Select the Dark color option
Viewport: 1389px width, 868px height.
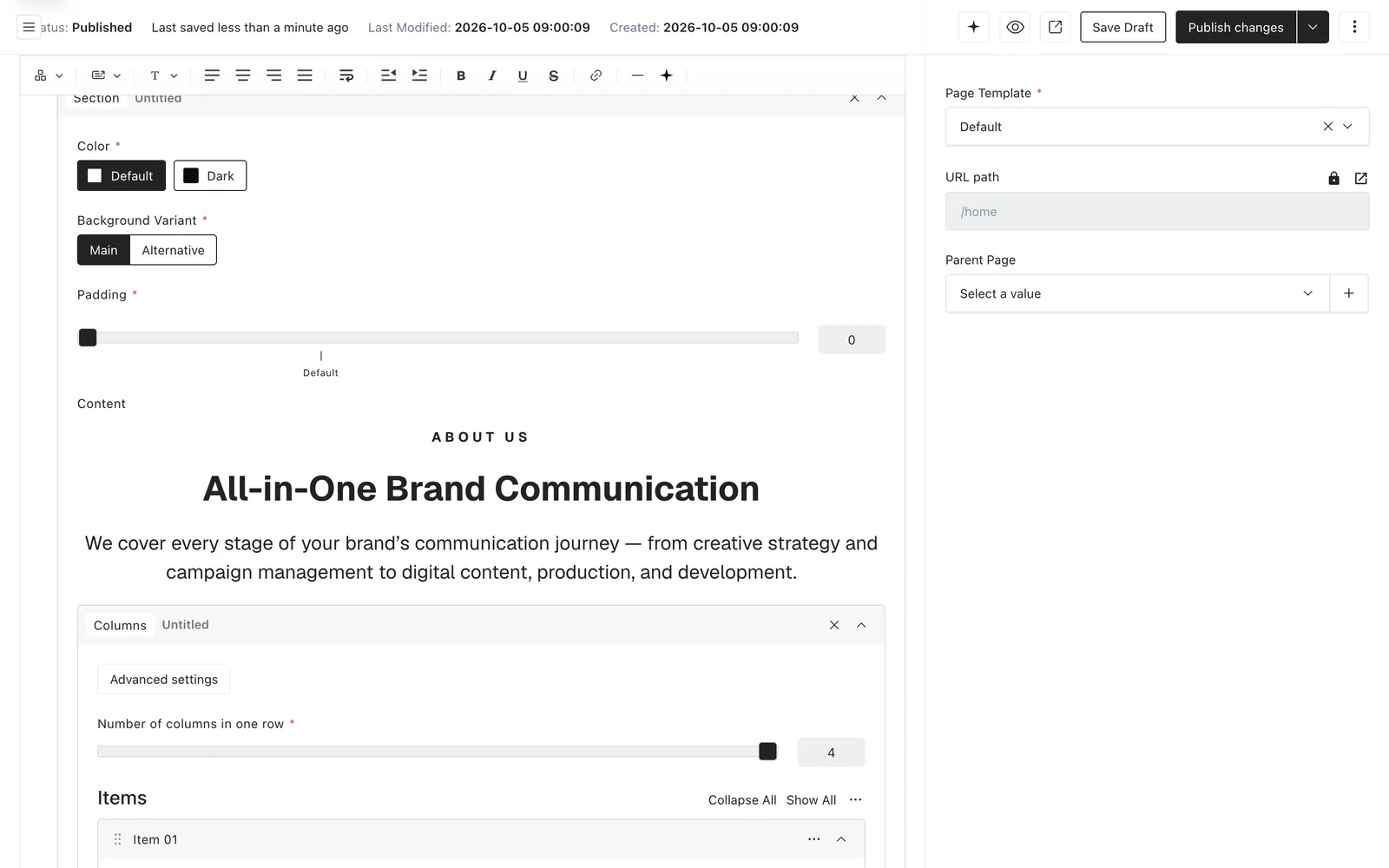pyautogui.click(x=210, y=175)
